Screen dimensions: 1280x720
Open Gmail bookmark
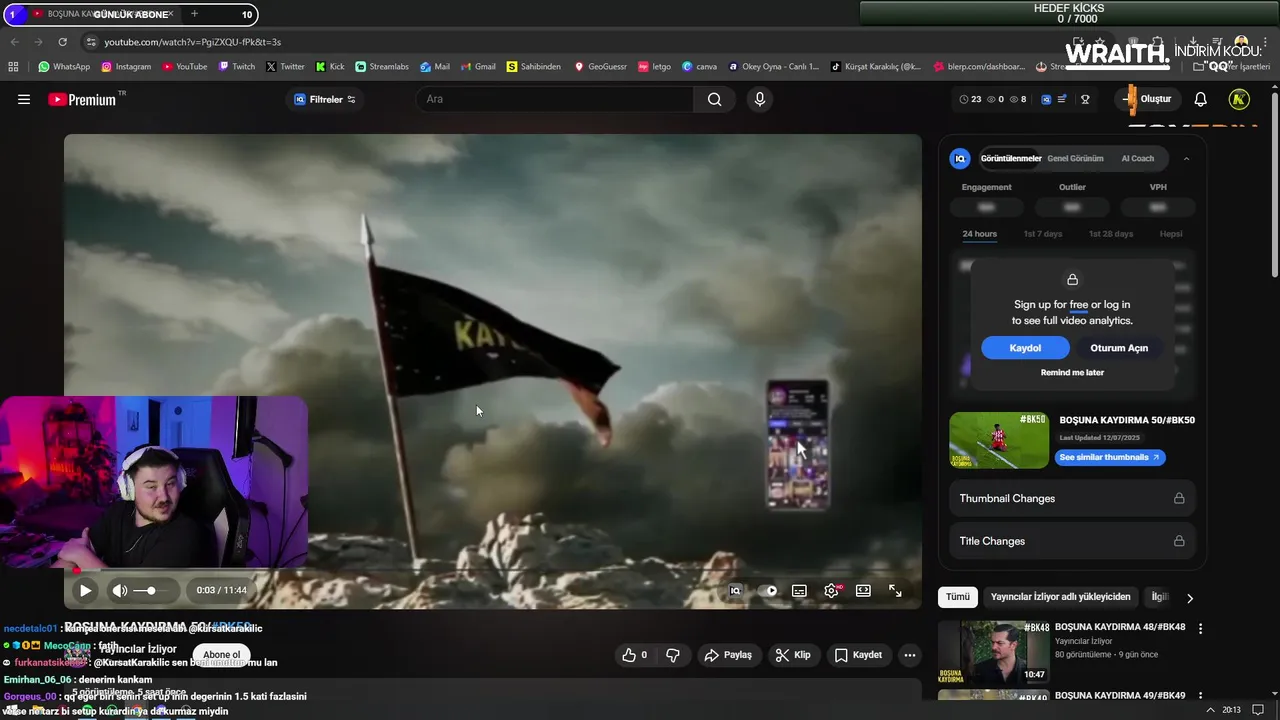tap(478, 67)
